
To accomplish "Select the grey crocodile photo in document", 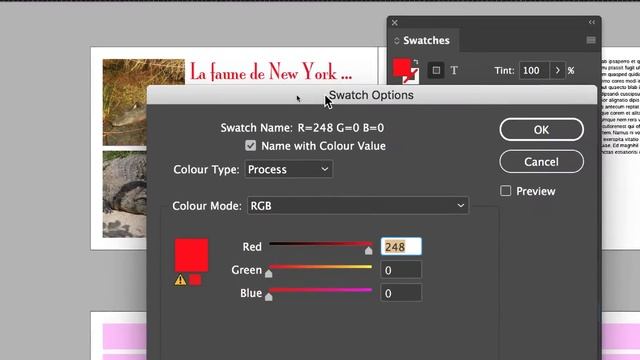I will pyautogui.click(x=124, y=194).
